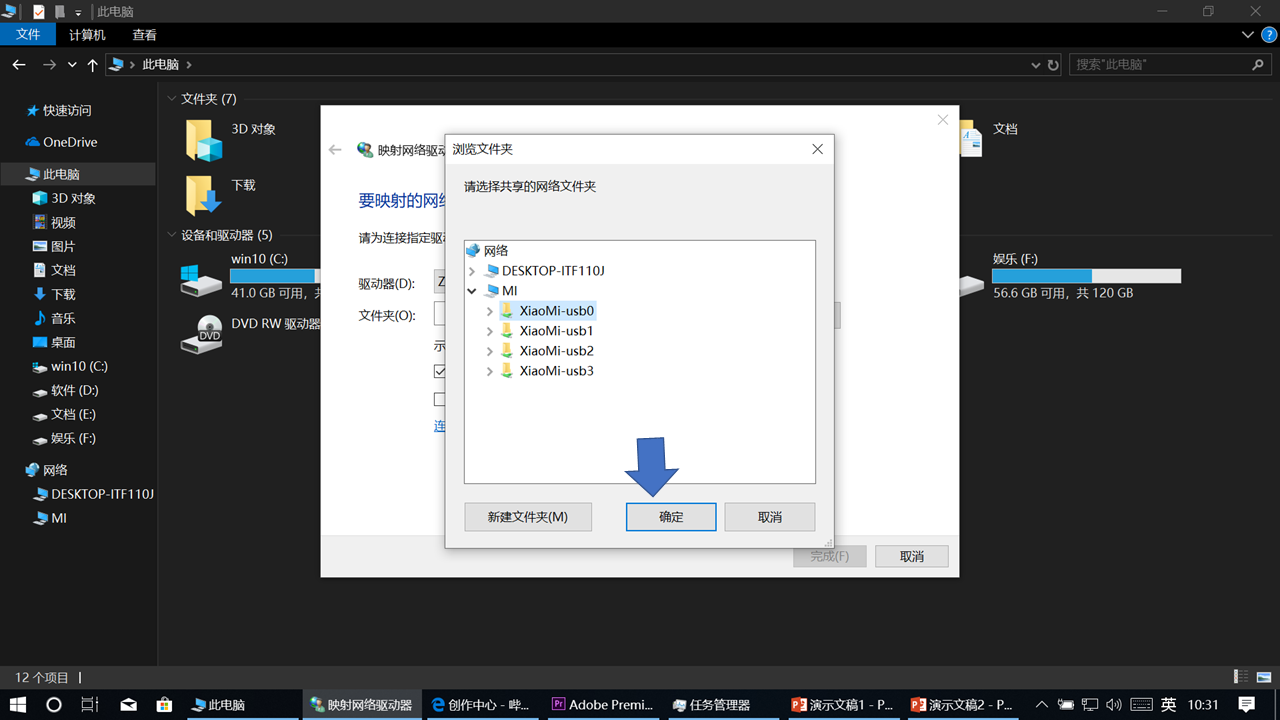Expand the DESKTOP-ITF110J node in the browse tree
Screen dimensions: 1280x720
(x=472, y=271)
